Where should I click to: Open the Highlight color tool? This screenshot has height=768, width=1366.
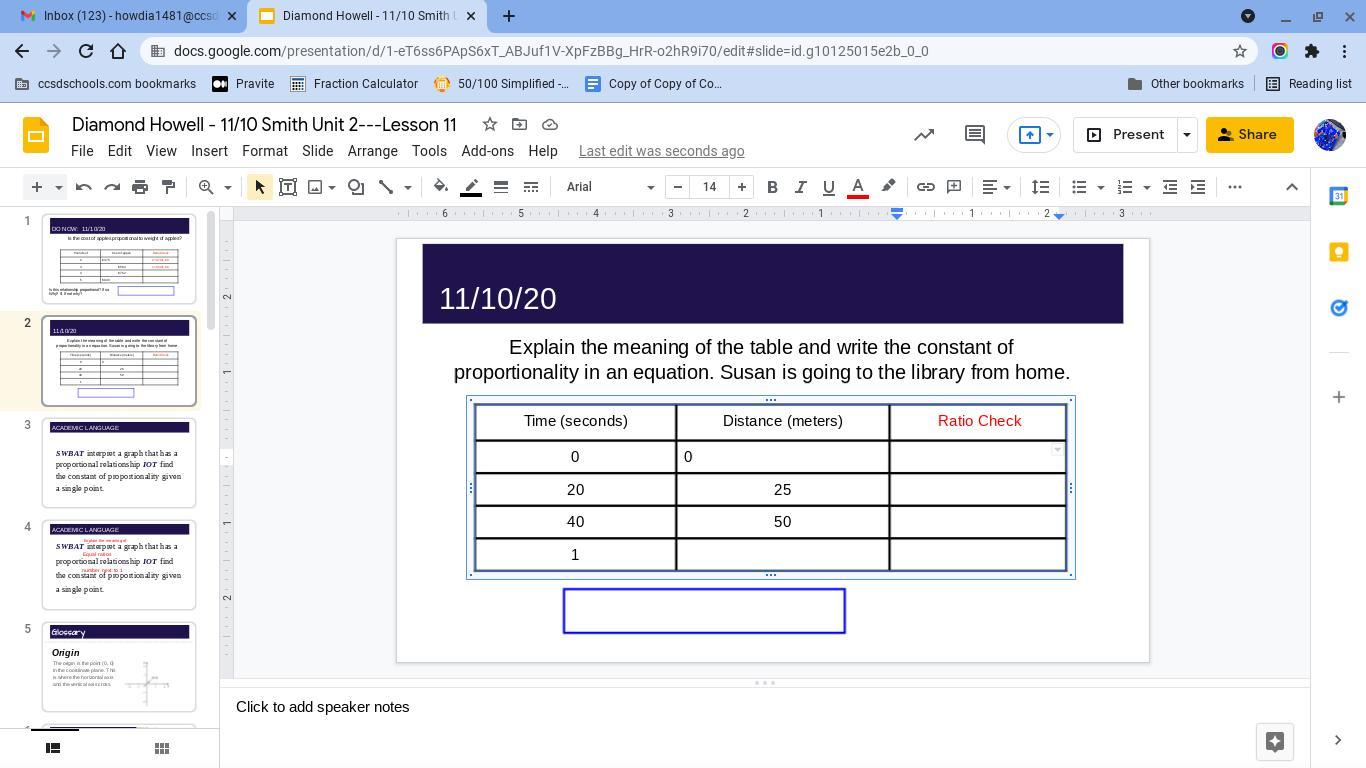pos(888,187)
